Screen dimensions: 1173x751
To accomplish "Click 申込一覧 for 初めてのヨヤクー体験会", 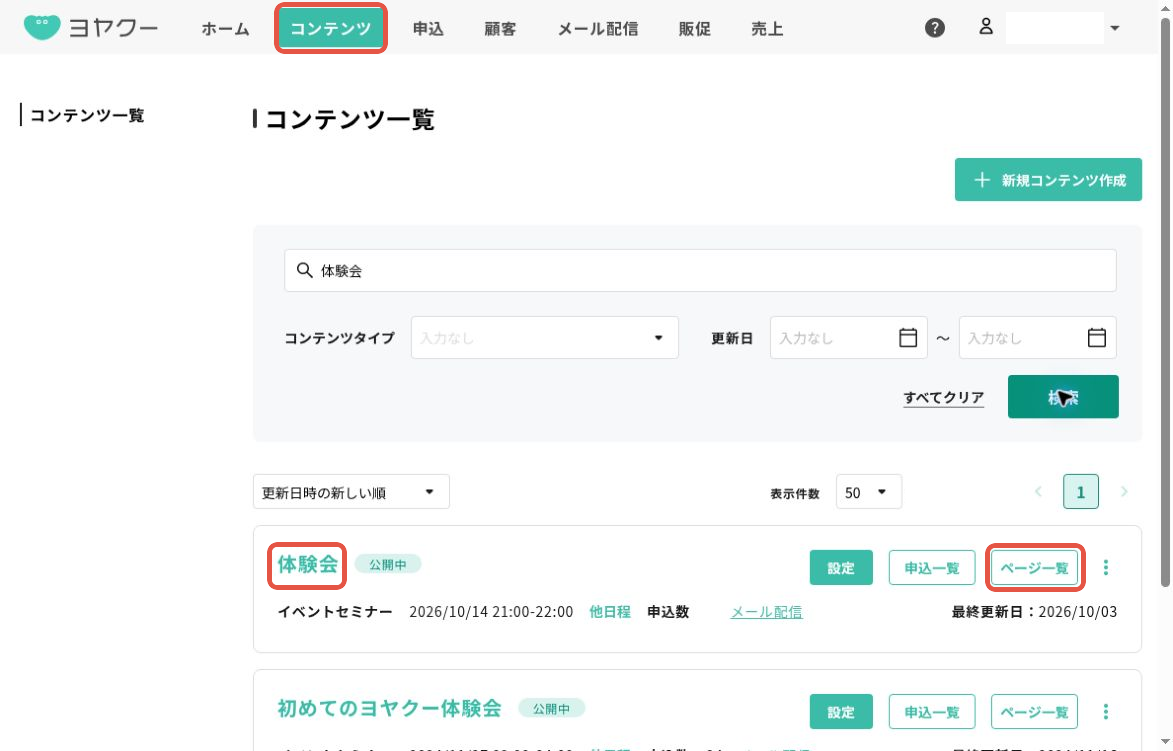I will (931, 711).
